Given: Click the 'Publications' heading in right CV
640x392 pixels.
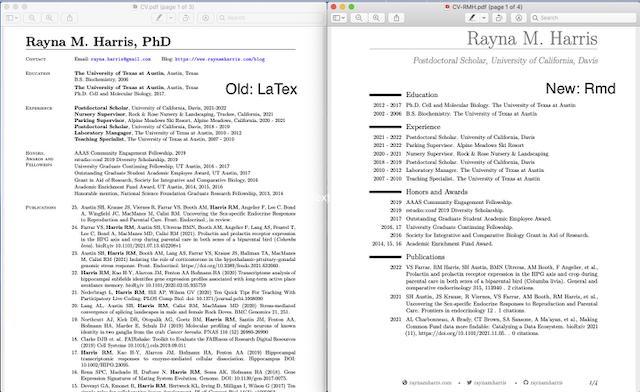Looking at the screenshot, I should [425, 257].
